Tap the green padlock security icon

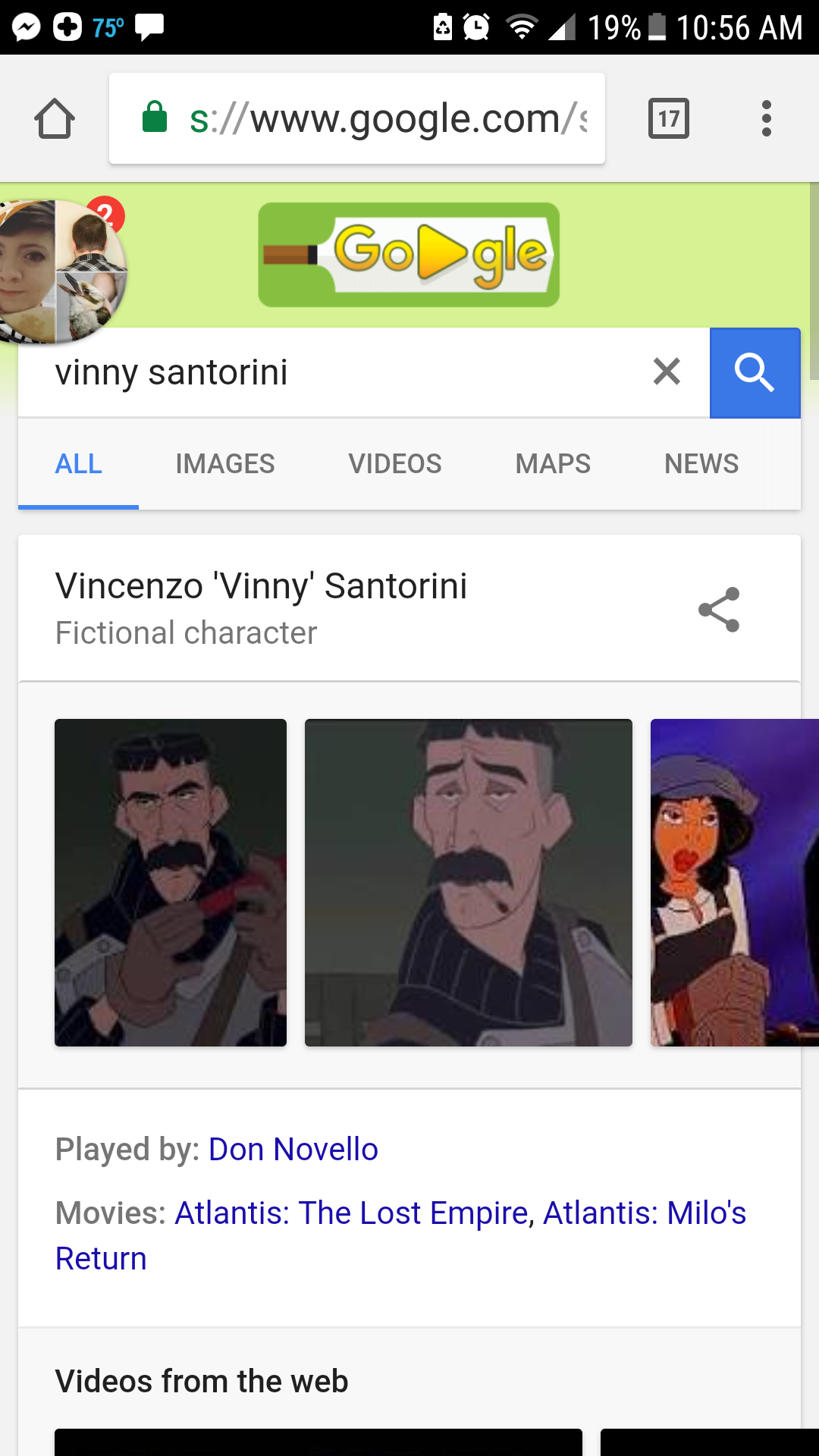coord(155,118)
